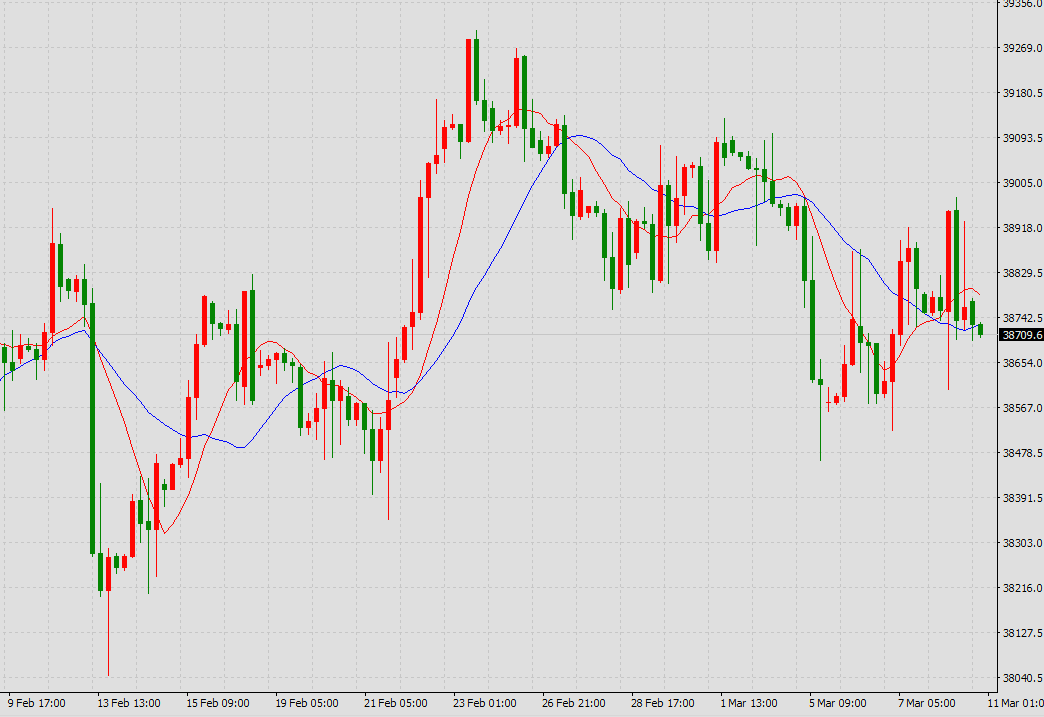
Task: Select the 9 Feb 17:00 time label
Action: tap(37, 703)
